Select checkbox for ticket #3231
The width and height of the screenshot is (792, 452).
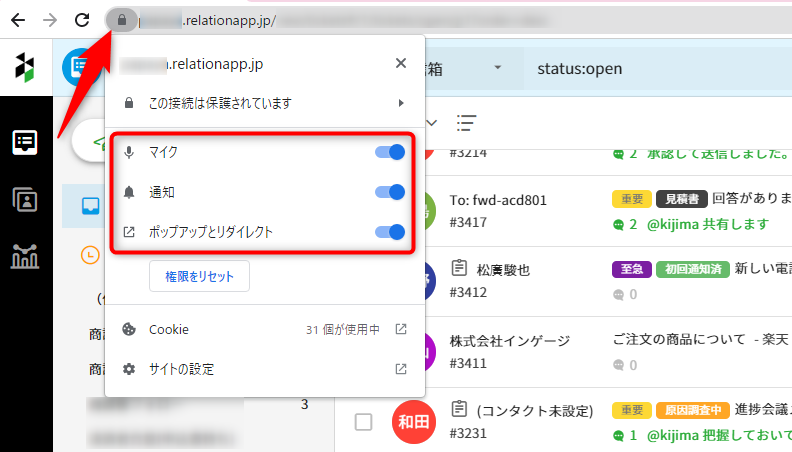[x=364, y=421]
